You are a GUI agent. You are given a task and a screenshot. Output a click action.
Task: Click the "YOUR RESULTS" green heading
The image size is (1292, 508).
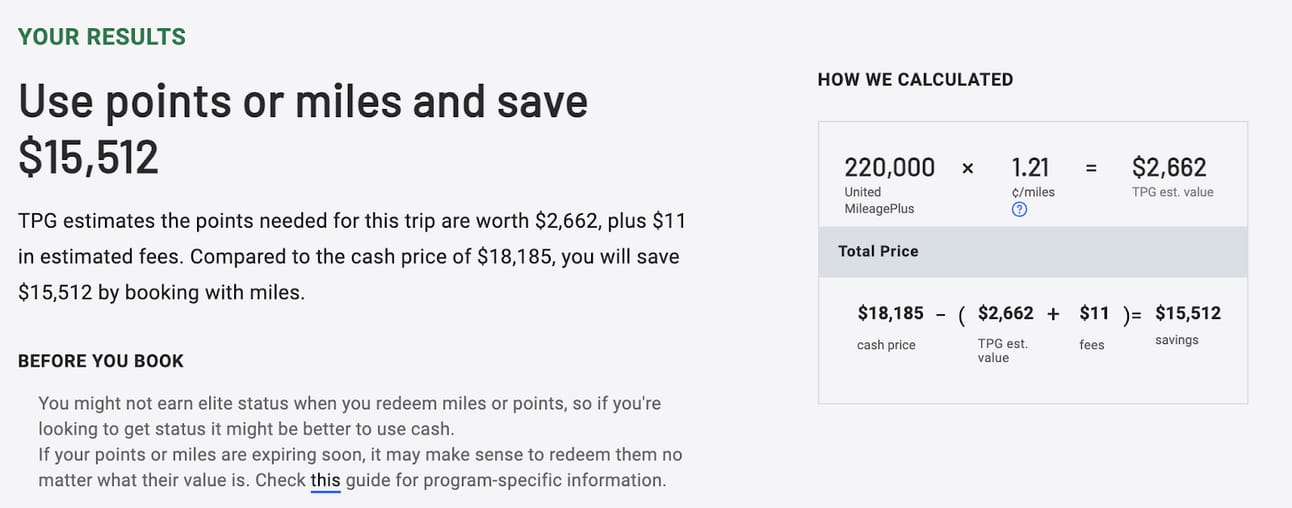tap(102, 37)
